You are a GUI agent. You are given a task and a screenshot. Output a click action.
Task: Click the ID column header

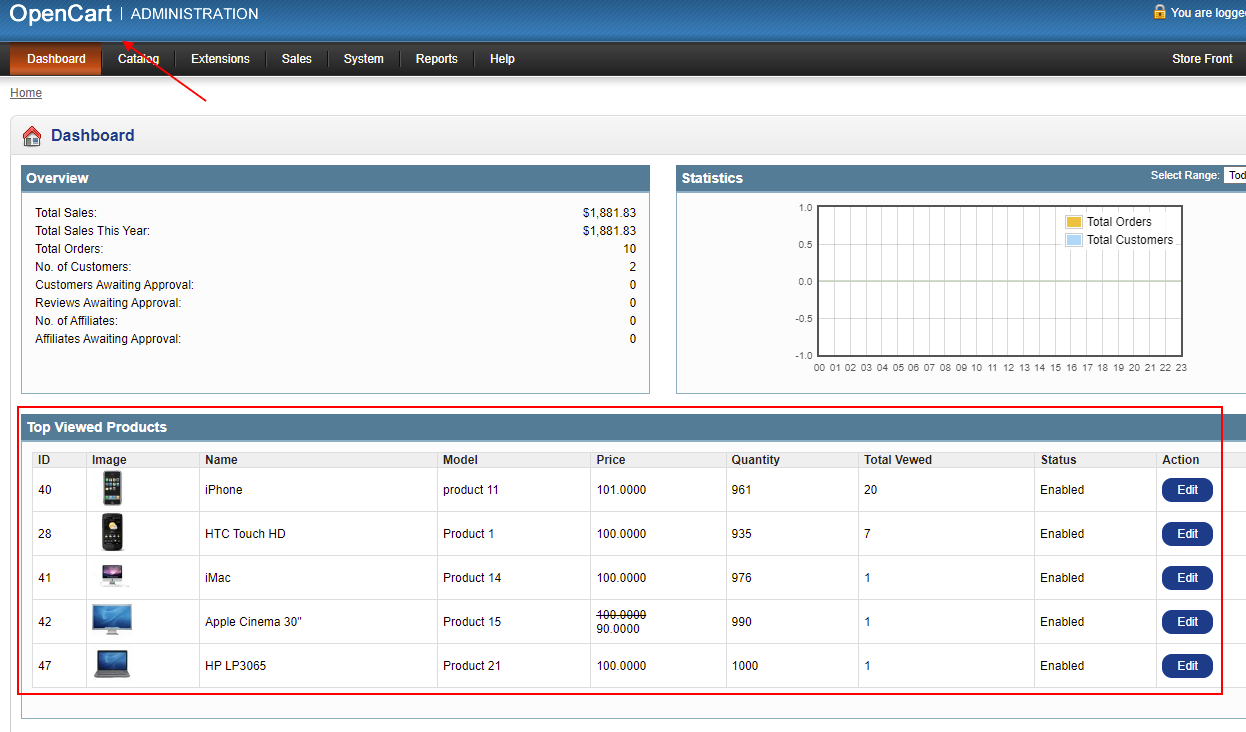point(44,460)
